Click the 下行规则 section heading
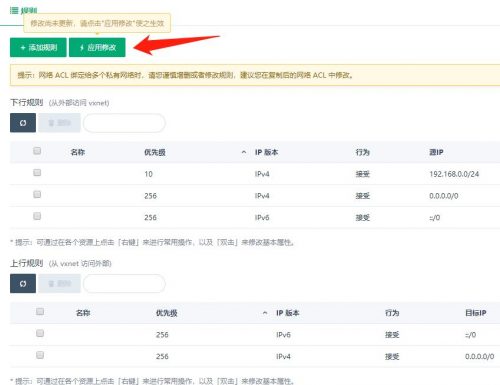 [27, 102]
